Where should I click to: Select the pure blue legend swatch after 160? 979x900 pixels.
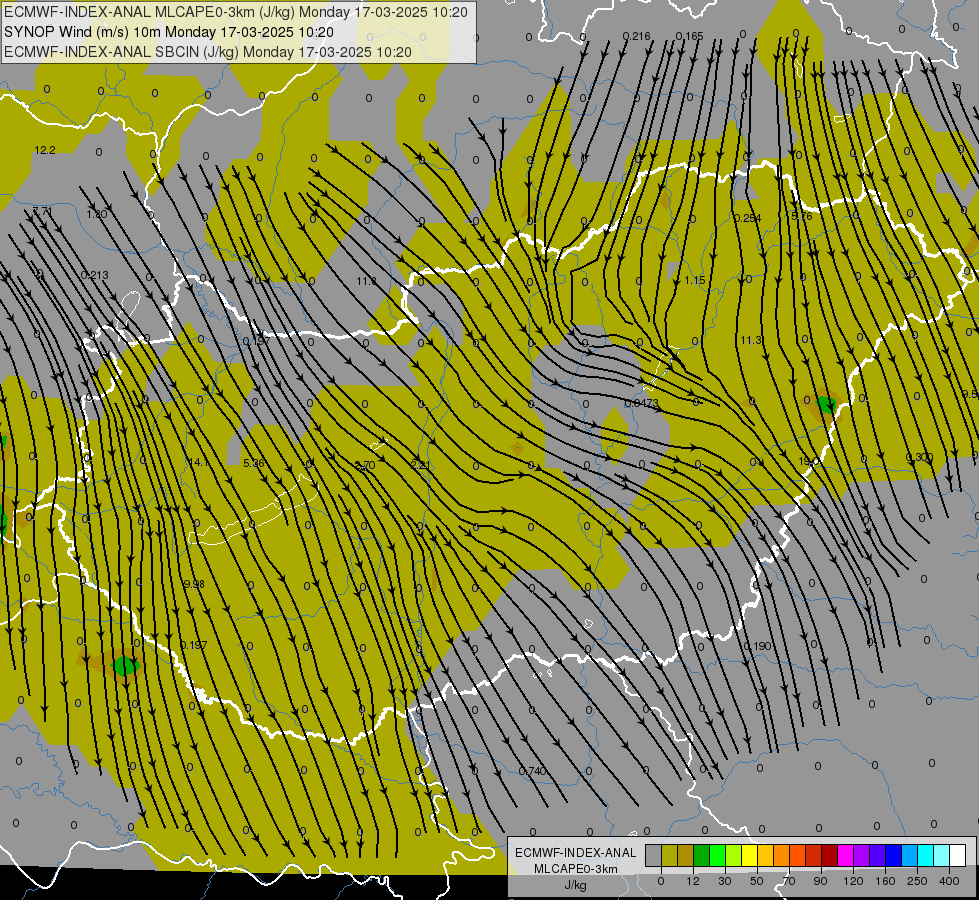click(893, 855)
